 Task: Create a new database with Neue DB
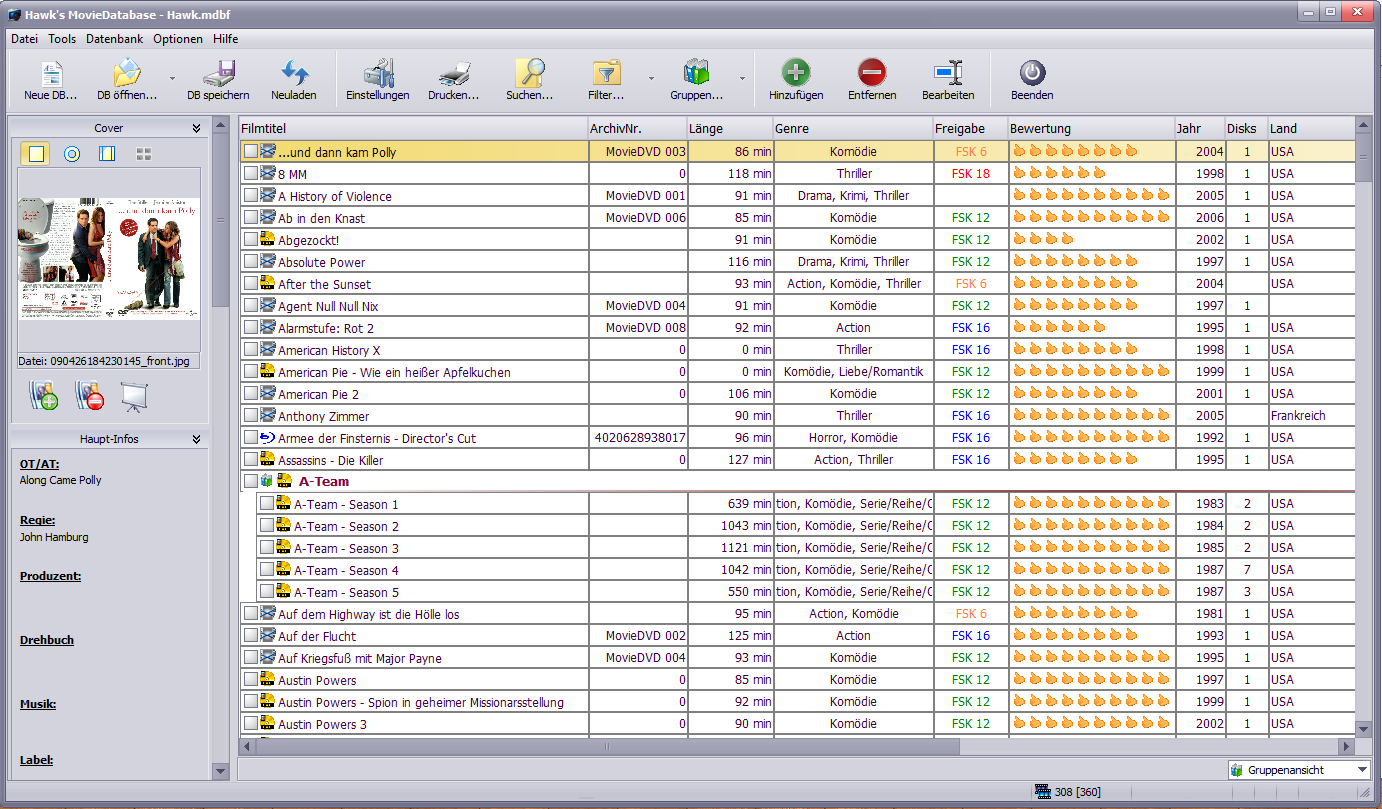coord(50,81)
